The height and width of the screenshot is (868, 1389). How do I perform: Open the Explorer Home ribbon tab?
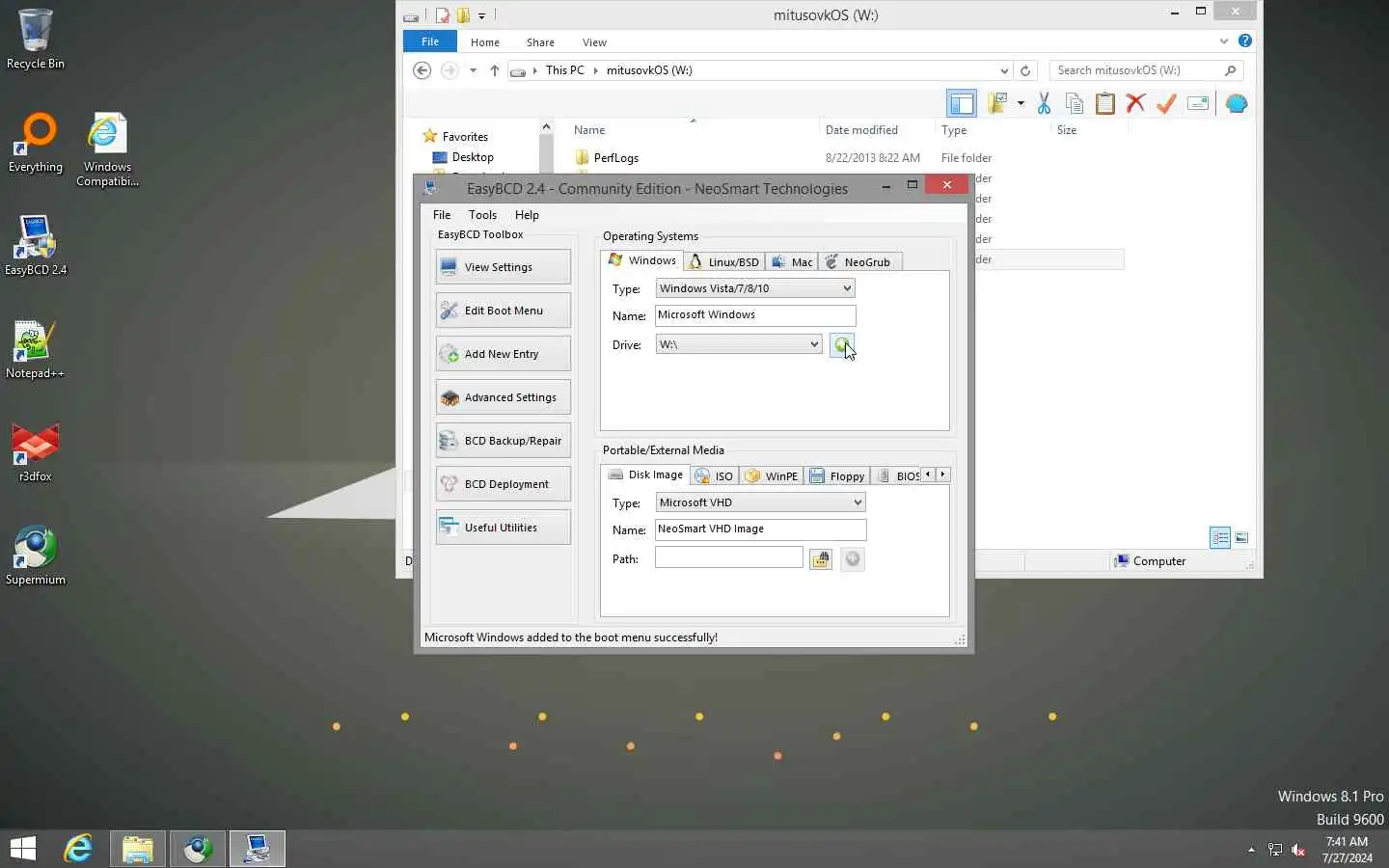[485, 42]
